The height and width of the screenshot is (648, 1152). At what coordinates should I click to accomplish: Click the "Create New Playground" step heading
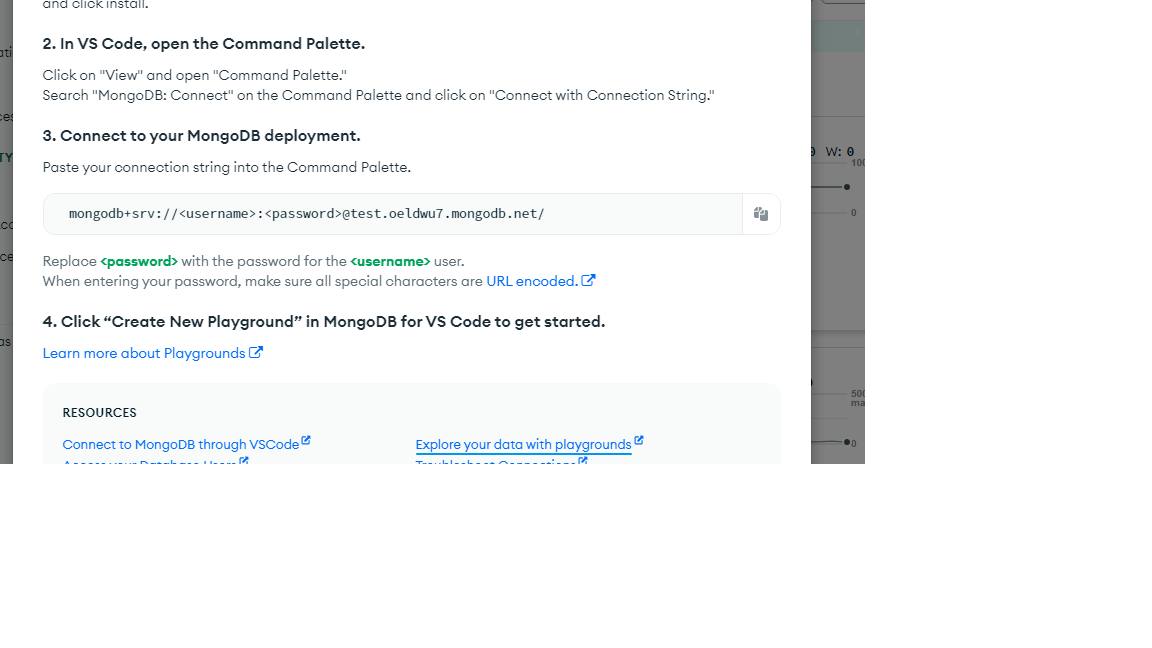[323, 322]
